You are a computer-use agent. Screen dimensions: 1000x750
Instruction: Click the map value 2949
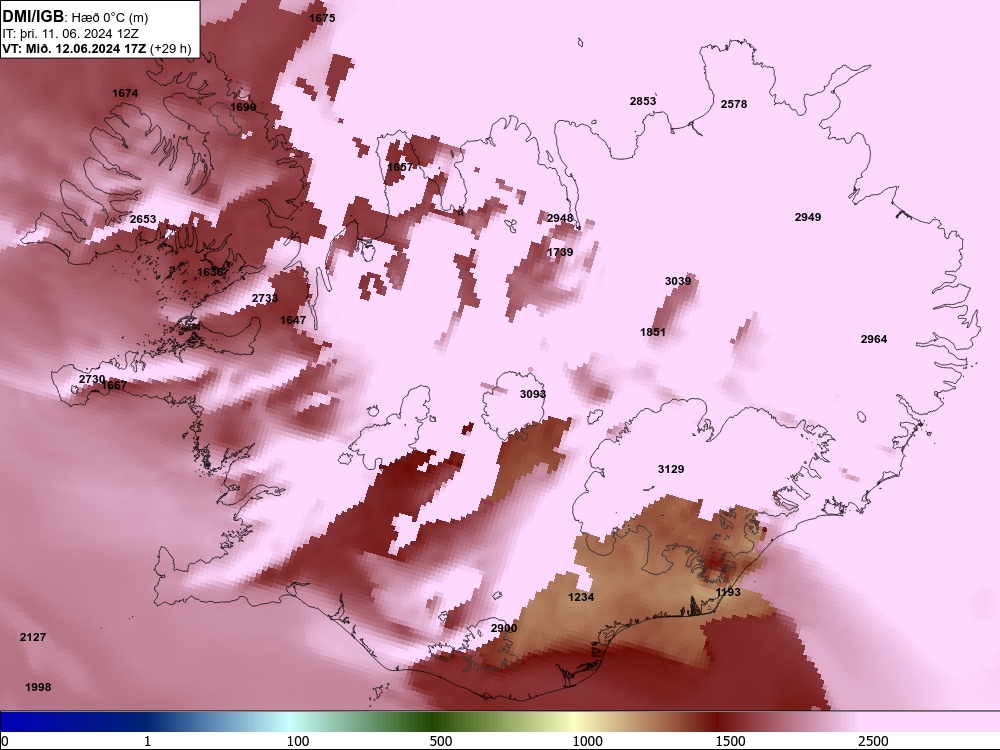tap(808, 217)
